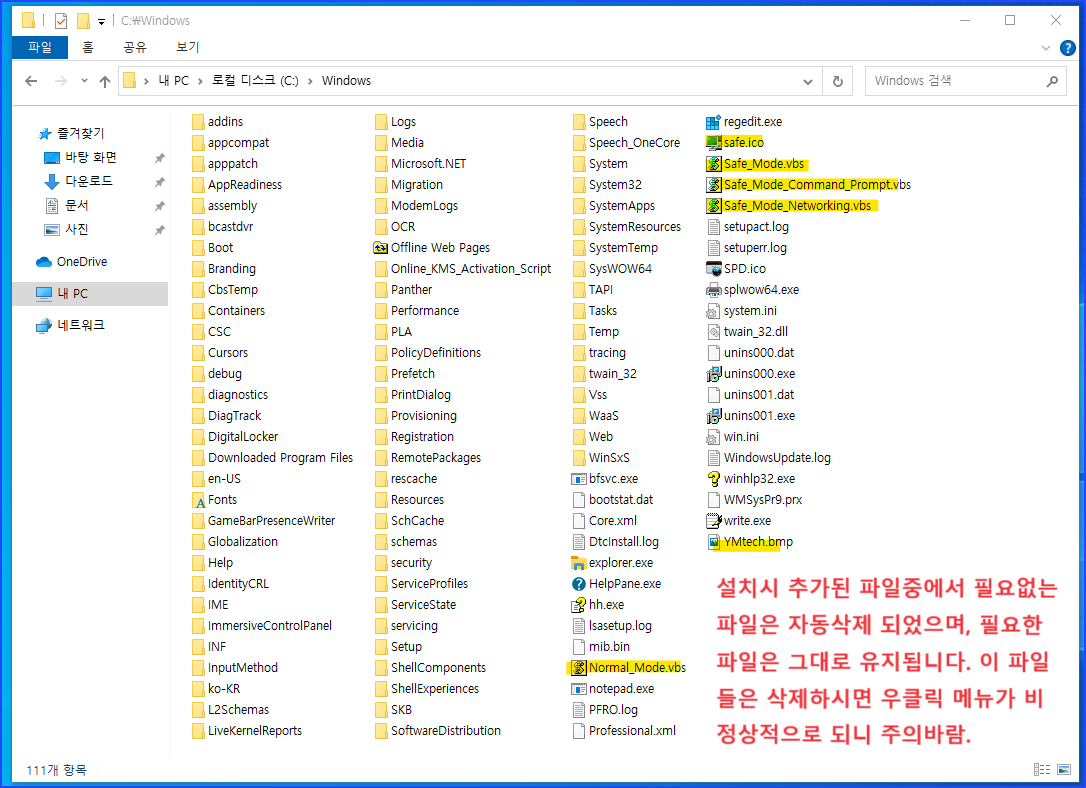Viewport: 1086px width, 788px height.
Task: Click the new folder icon in title bar
Action: (x=83, y=21)
